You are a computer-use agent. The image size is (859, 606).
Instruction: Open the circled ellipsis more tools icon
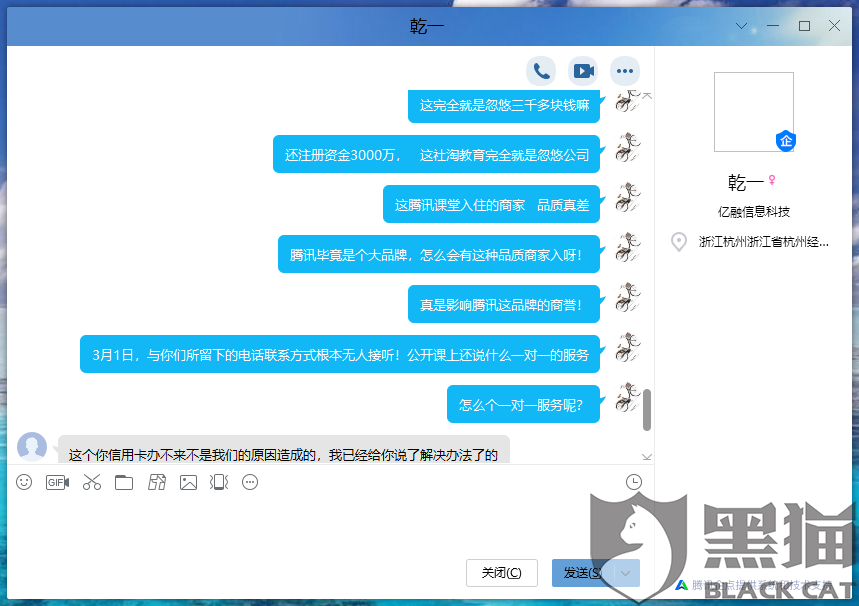click(250, 482)
